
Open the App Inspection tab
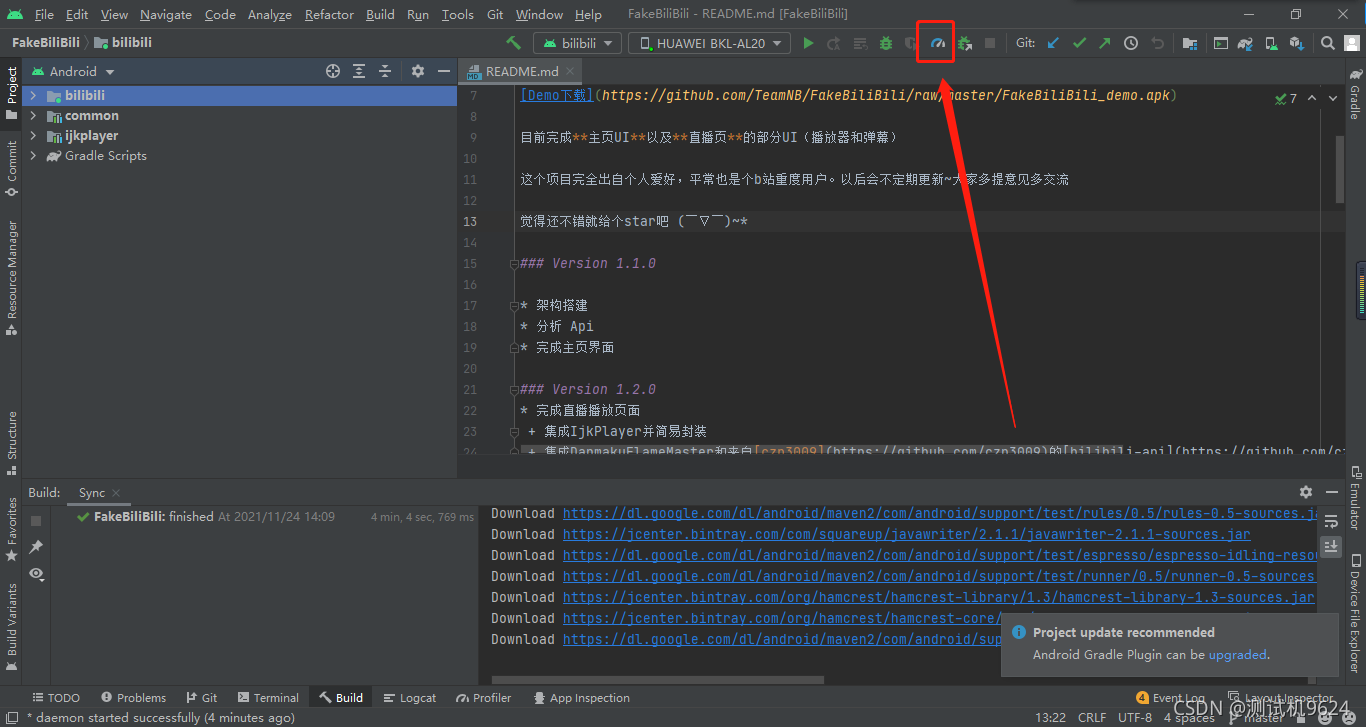[581, 698]
